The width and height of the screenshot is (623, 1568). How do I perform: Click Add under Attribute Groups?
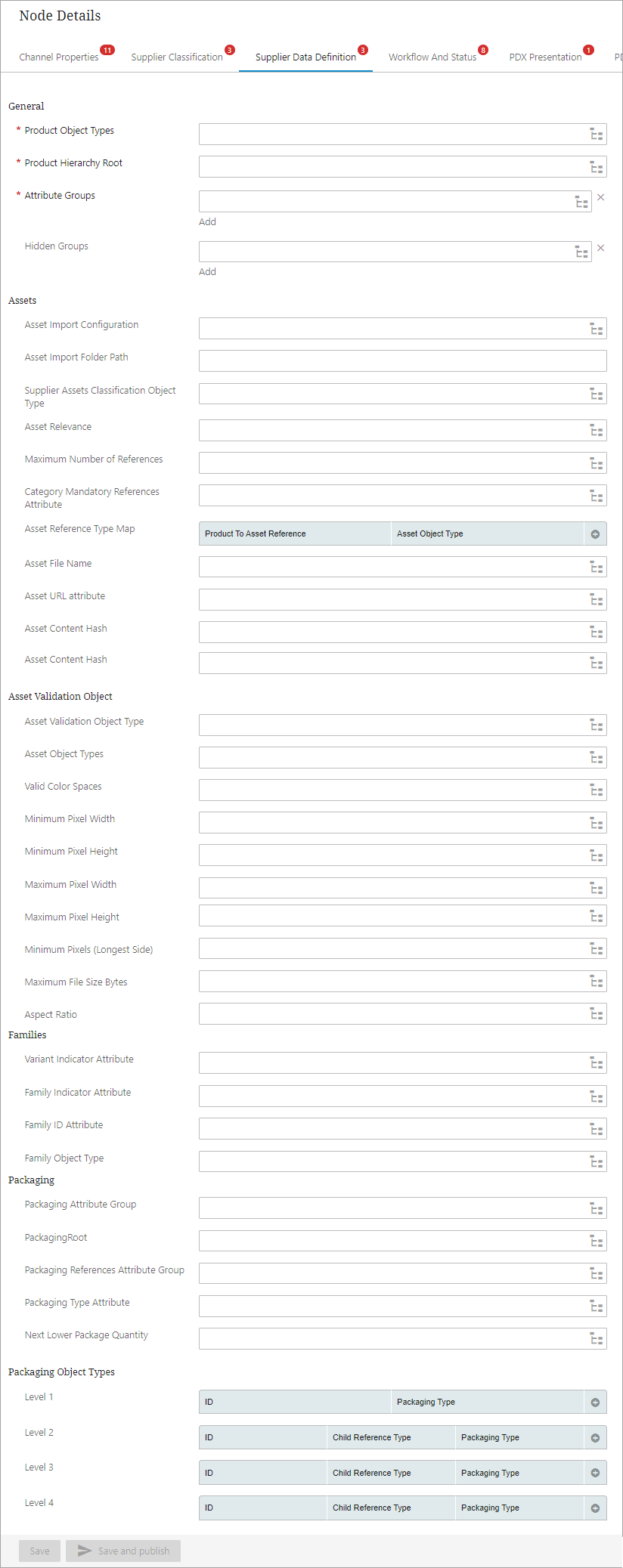click(x=207, y=222)
